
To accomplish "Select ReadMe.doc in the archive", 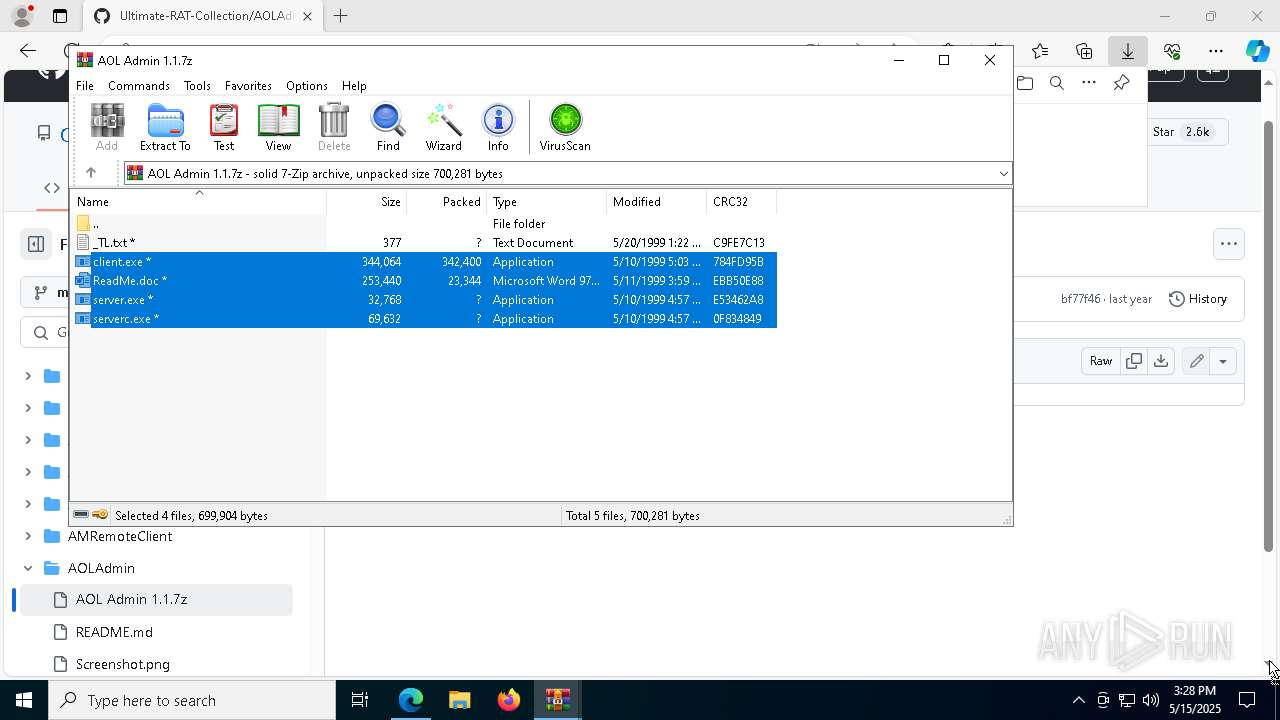I will click(x=424, y=281).
